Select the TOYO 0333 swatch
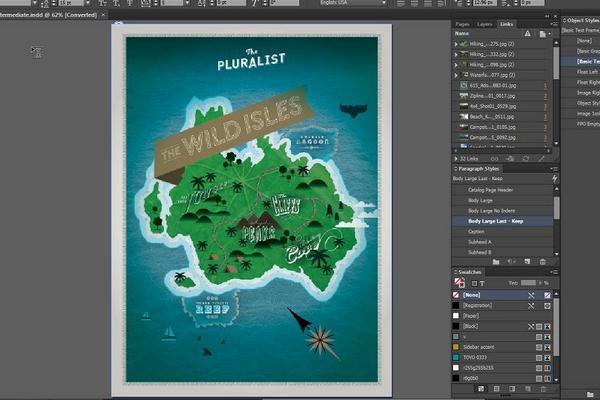 pos(502,357)
